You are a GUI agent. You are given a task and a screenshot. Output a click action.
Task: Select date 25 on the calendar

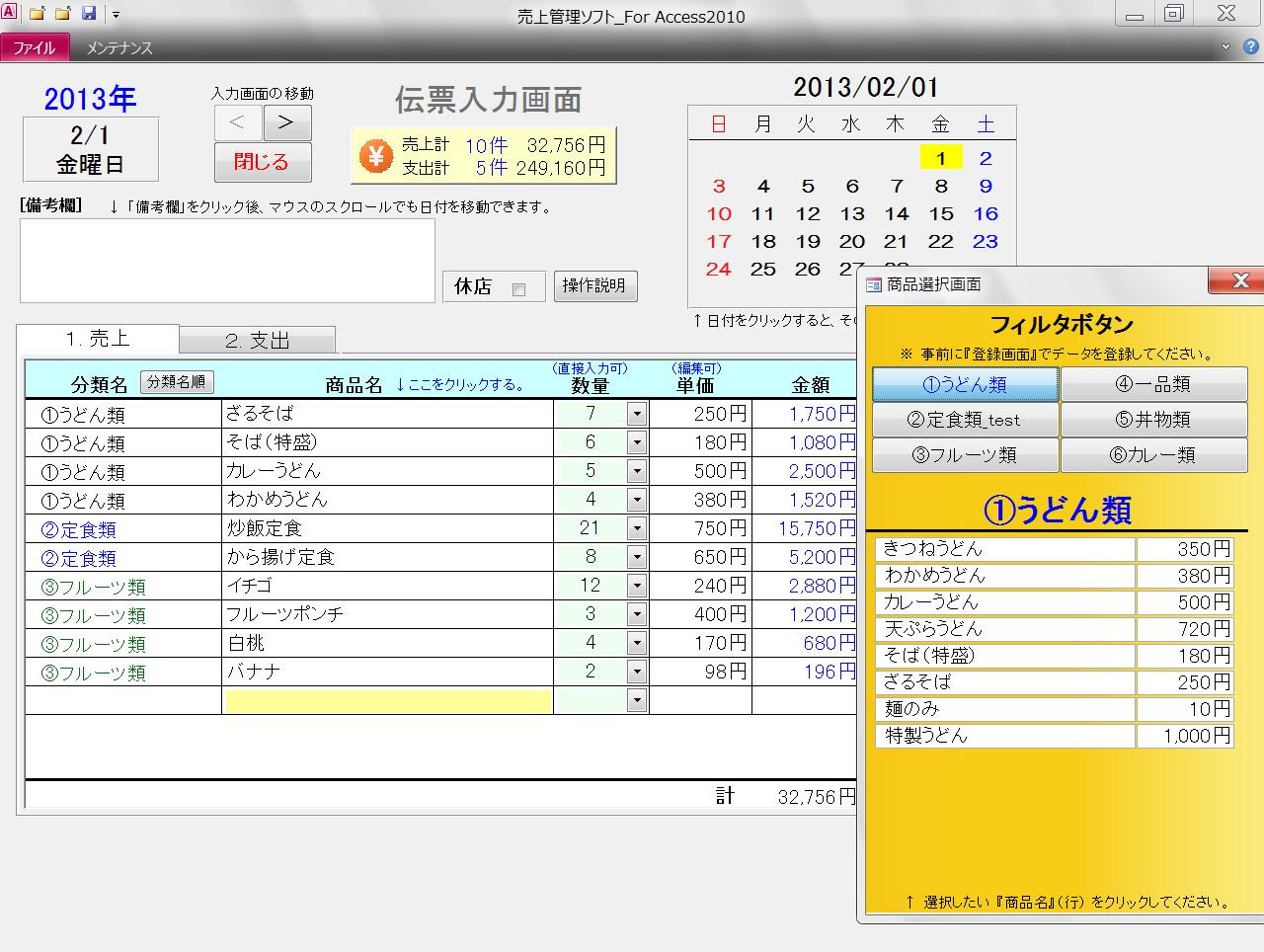point(763,269)
